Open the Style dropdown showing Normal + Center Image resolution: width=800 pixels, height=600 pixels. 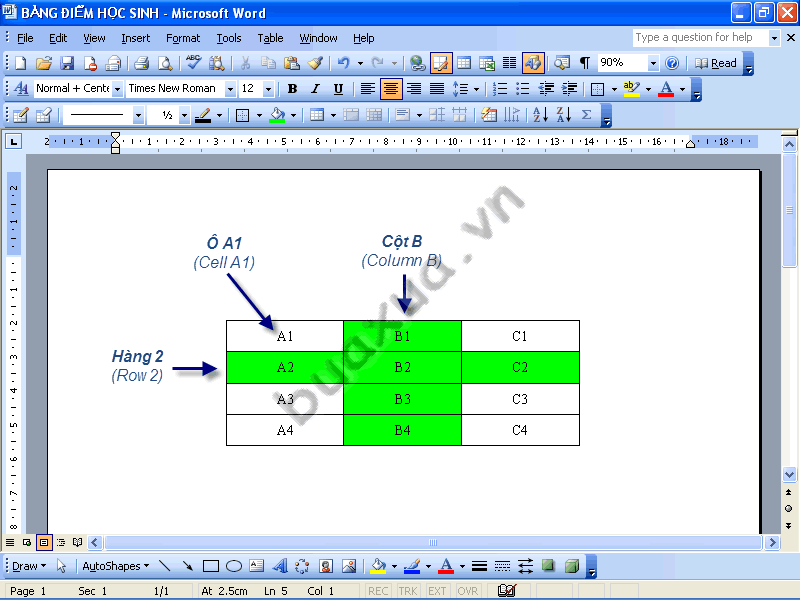(x=117, y=89)
